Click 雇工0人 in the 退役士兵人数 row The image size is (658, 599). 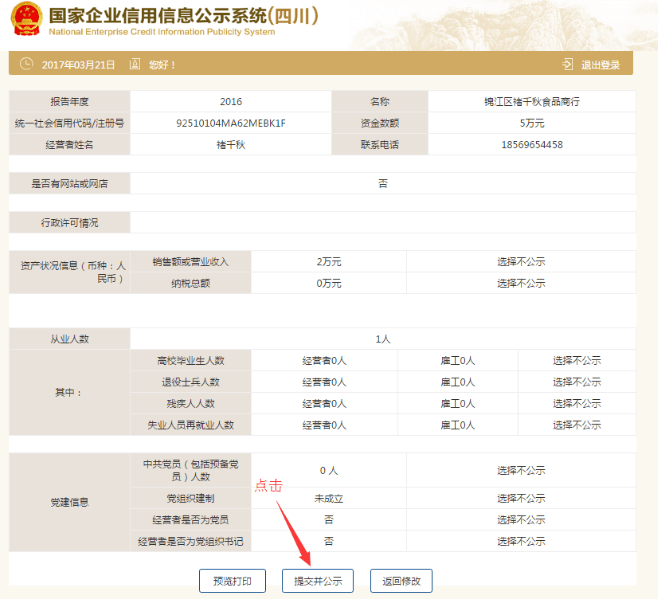(x=457, y=382)
